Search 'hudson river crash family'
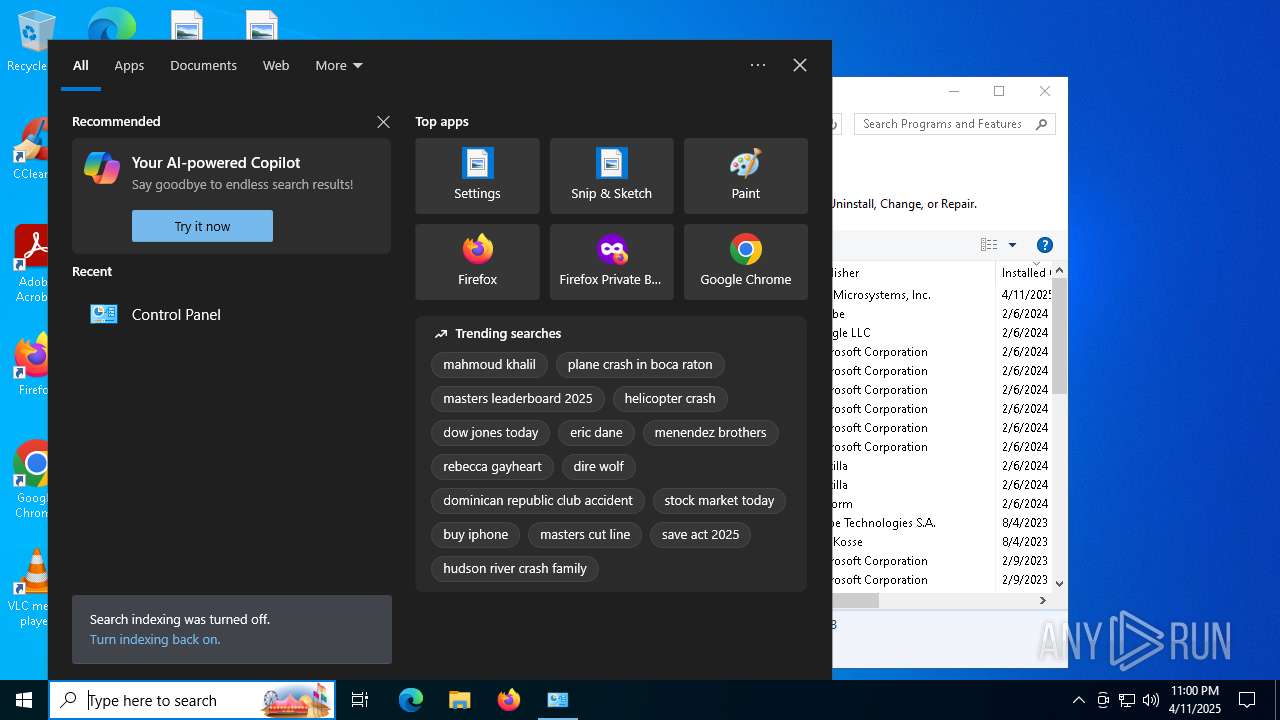This screenshot has height=720, width=1280. pos(515,569)
